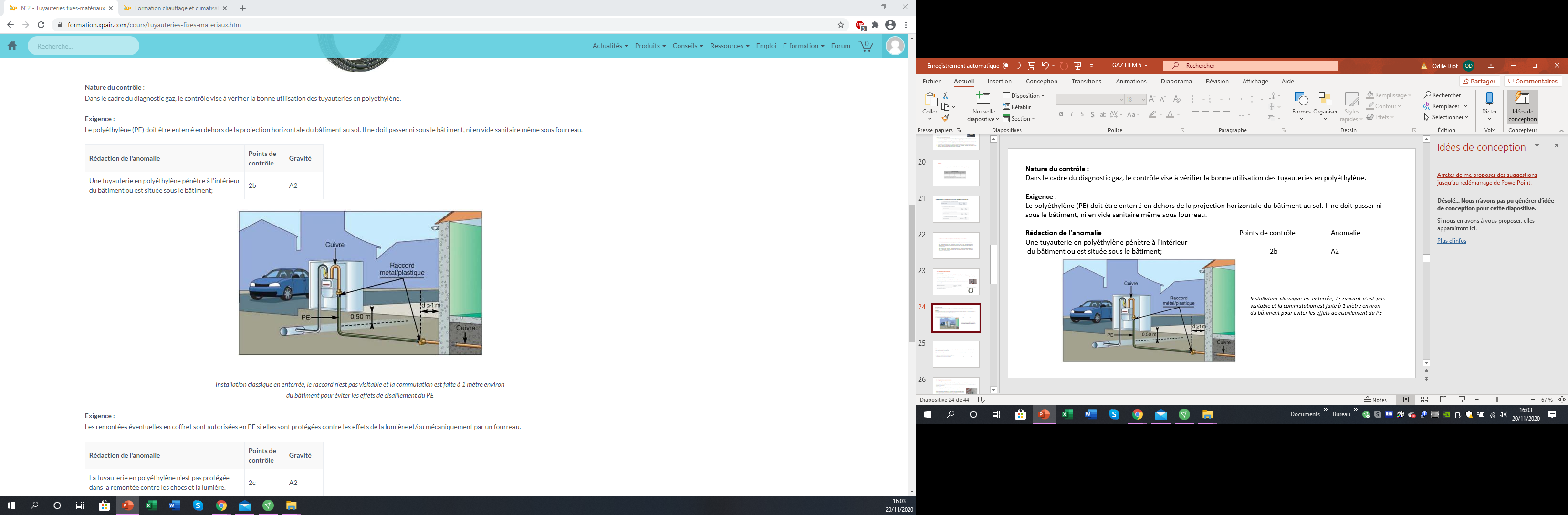Start slideshow from the status bar icon

[x=1462, y=400]
